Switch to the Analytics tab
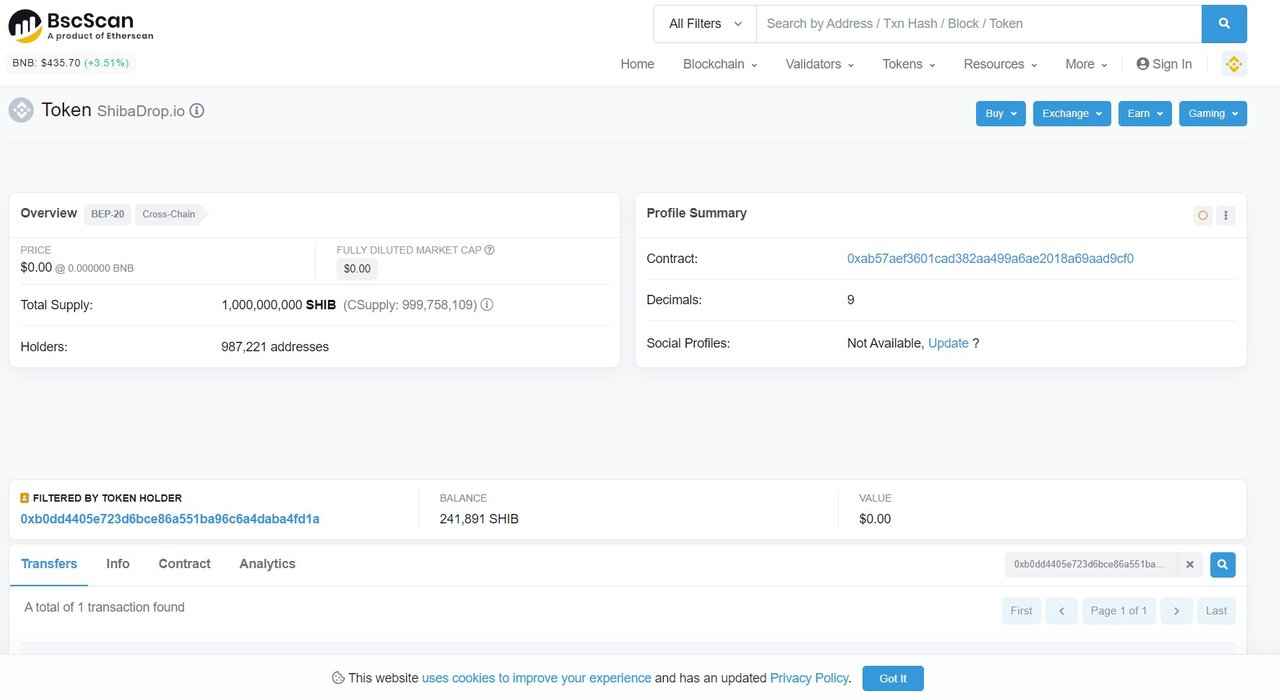This screenshot has height=700, width=1280. coord(267,564)
